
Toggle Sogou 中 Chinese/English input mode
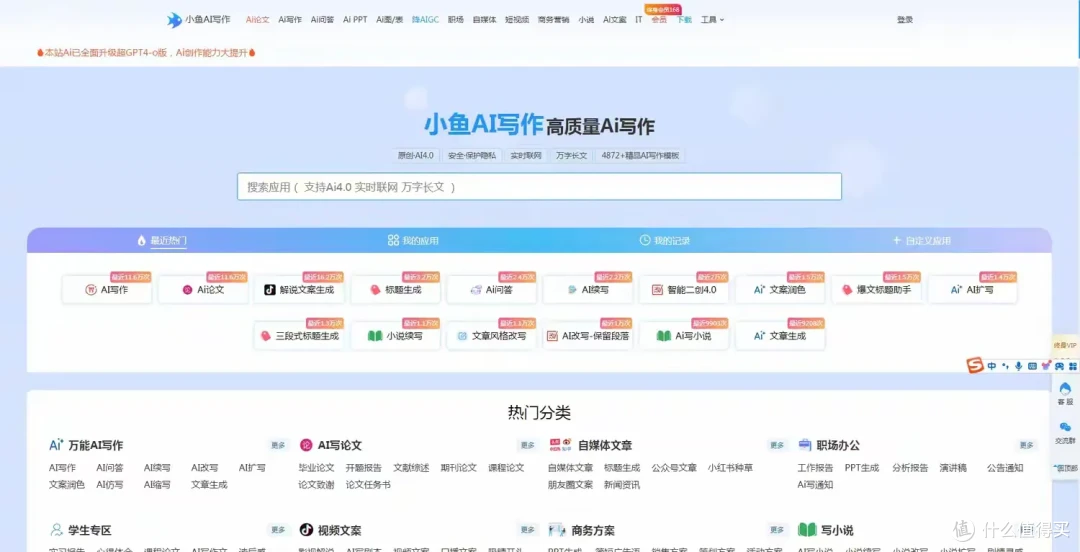coord(992,366)
